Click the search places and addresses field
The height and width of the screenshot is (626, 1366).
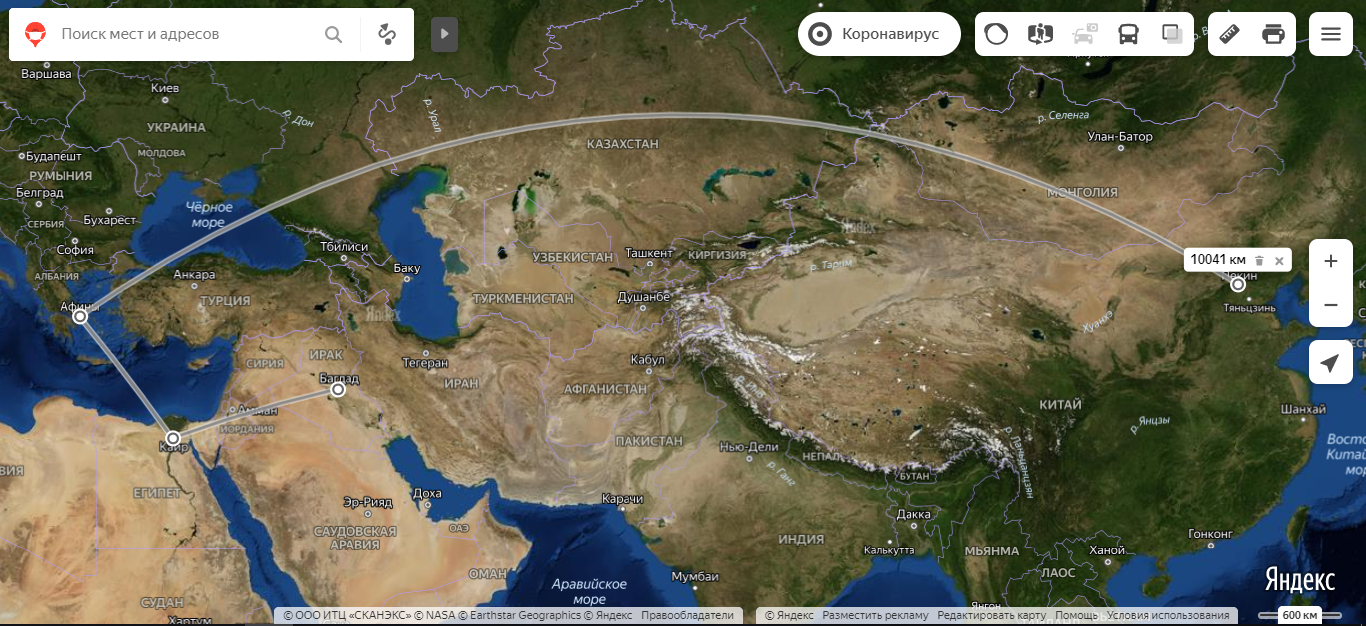pyautogui.click(x=185, y=34)
